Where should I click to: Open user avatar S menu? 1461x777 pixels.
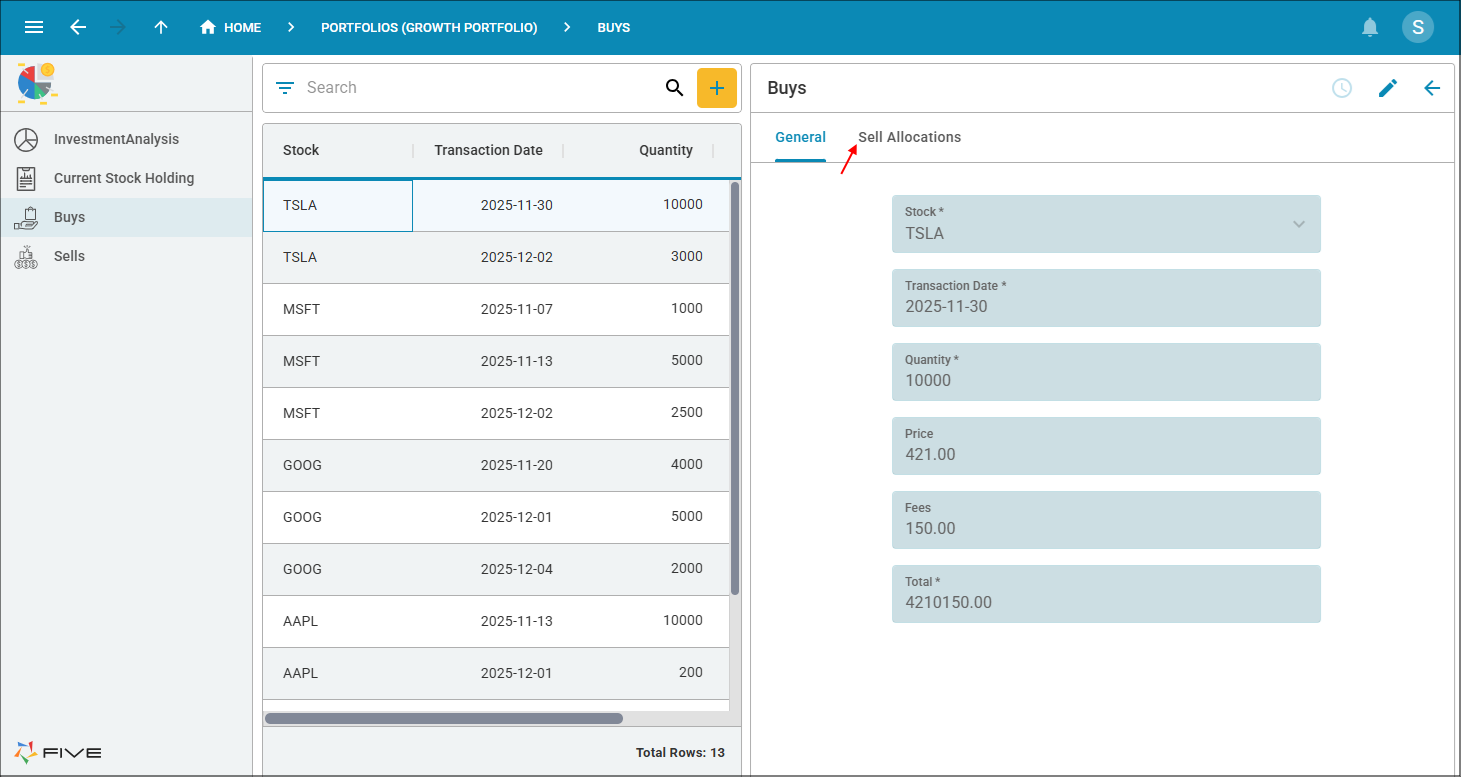click(1418, 27)
